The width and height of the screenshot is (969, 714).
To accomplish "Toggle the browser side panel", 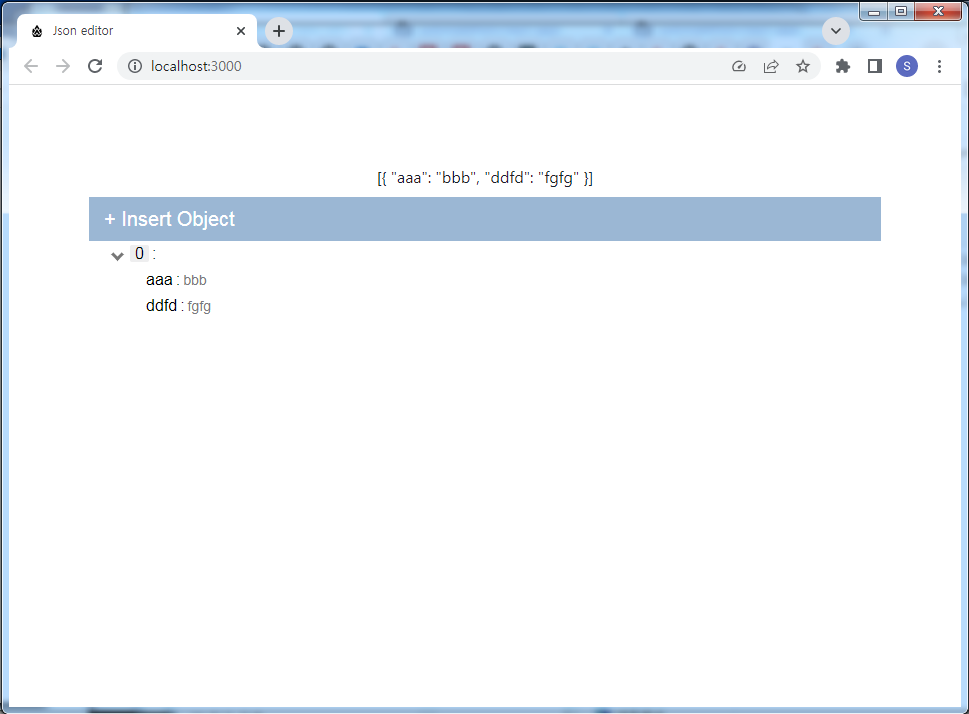I will [874, 66].
